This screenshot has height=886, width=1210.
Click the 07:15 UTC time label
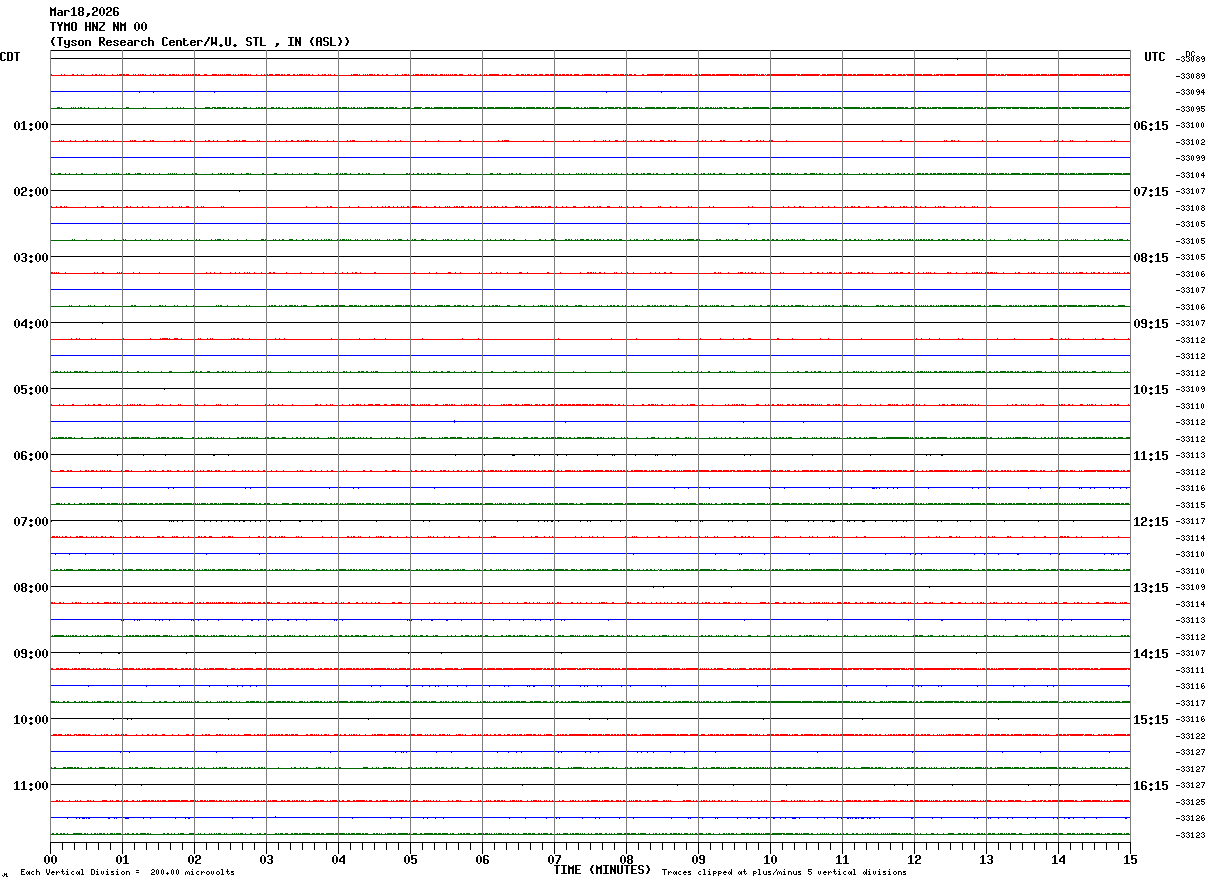pos(1151,192)
